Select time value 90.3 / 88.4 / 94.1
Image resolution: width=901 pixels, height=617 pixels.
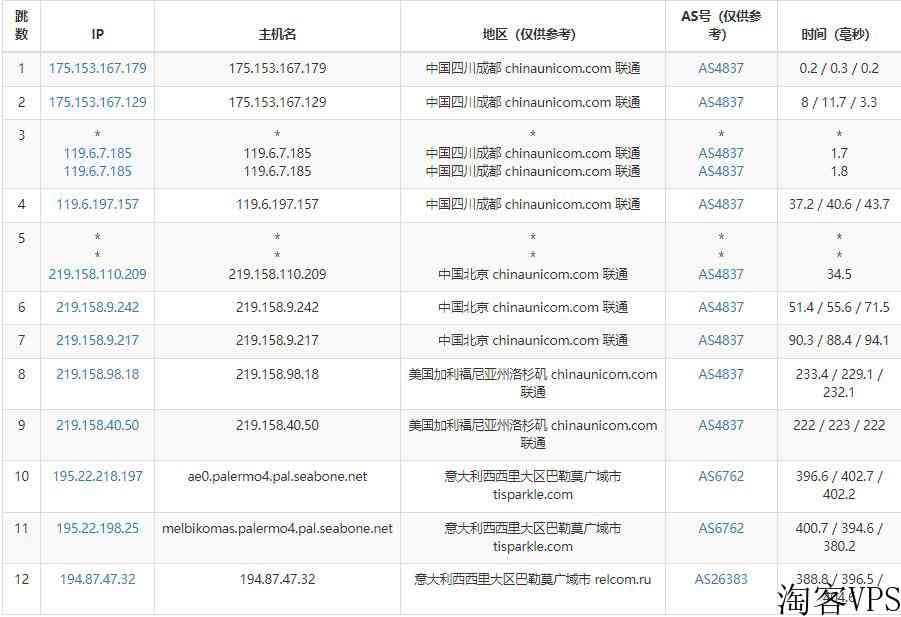click(839, 340)
